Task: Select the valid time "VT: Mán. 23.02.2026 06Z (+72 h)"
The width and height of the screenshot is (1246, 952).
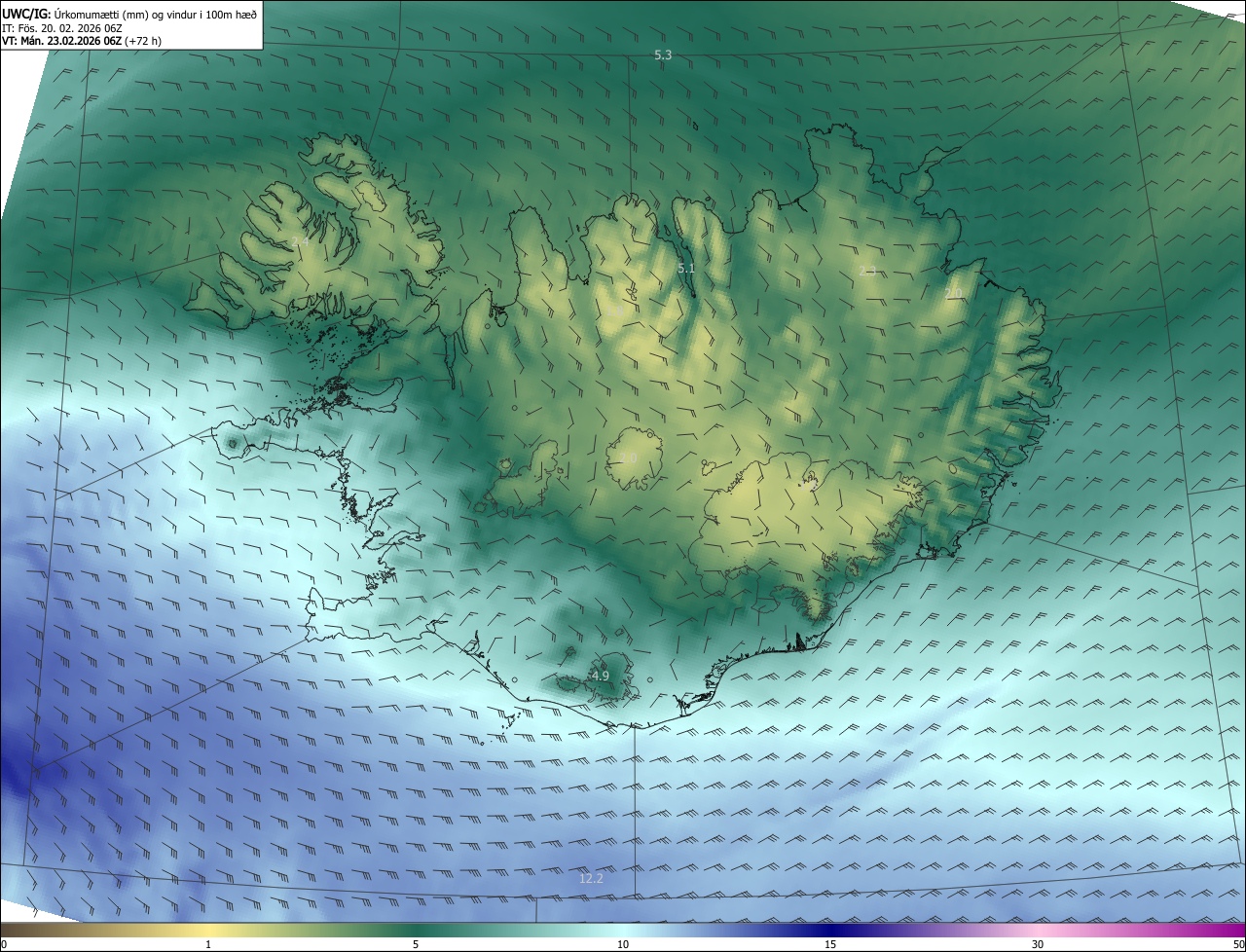Action: click(x=83, y=41)
